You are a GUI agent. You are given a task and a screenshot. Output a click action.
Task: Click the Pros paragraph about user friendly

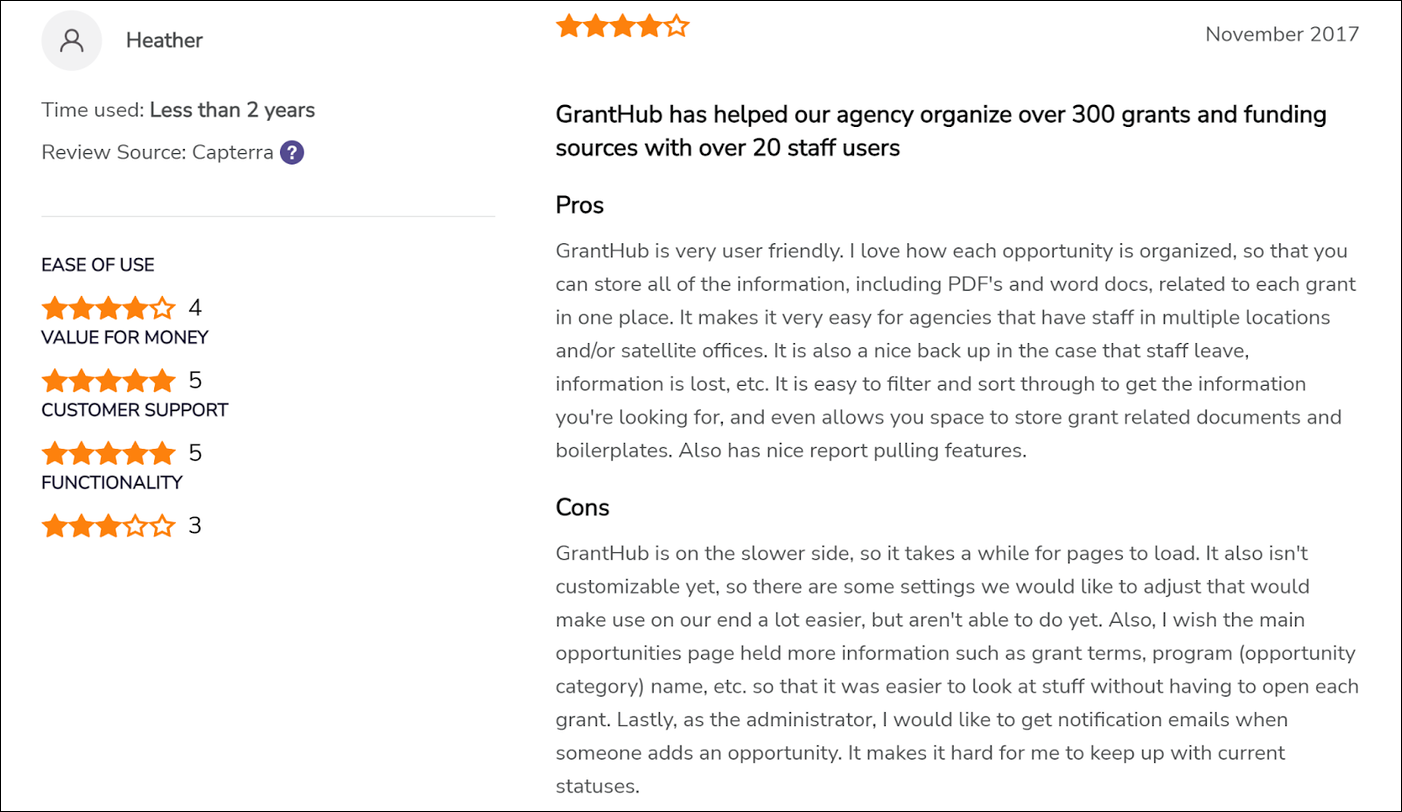pos(955,350)
